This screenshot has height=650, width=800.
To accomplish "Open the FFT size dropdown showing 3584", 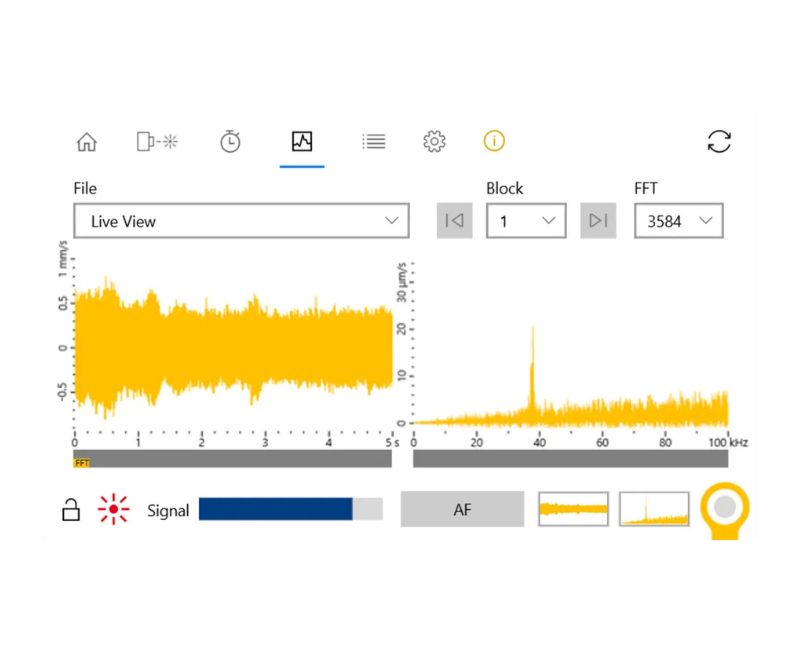I will point(679,221).
